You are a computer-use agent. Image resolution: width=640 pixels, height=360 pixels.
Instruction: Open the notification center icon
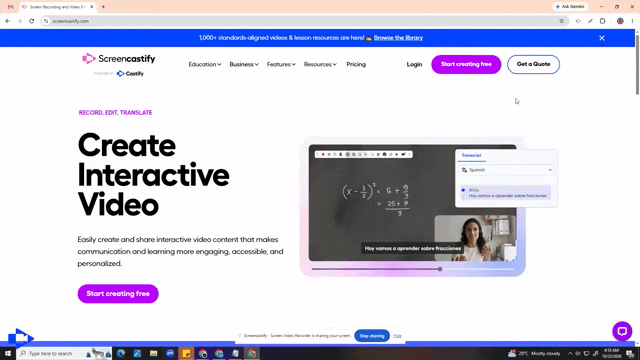[631, 353]
